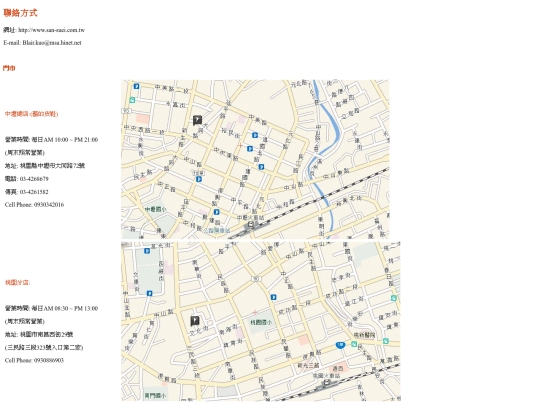Click the 傳真 03-4261582 fax line
This screenshot has height=405, width=540.
coord(27,192)
